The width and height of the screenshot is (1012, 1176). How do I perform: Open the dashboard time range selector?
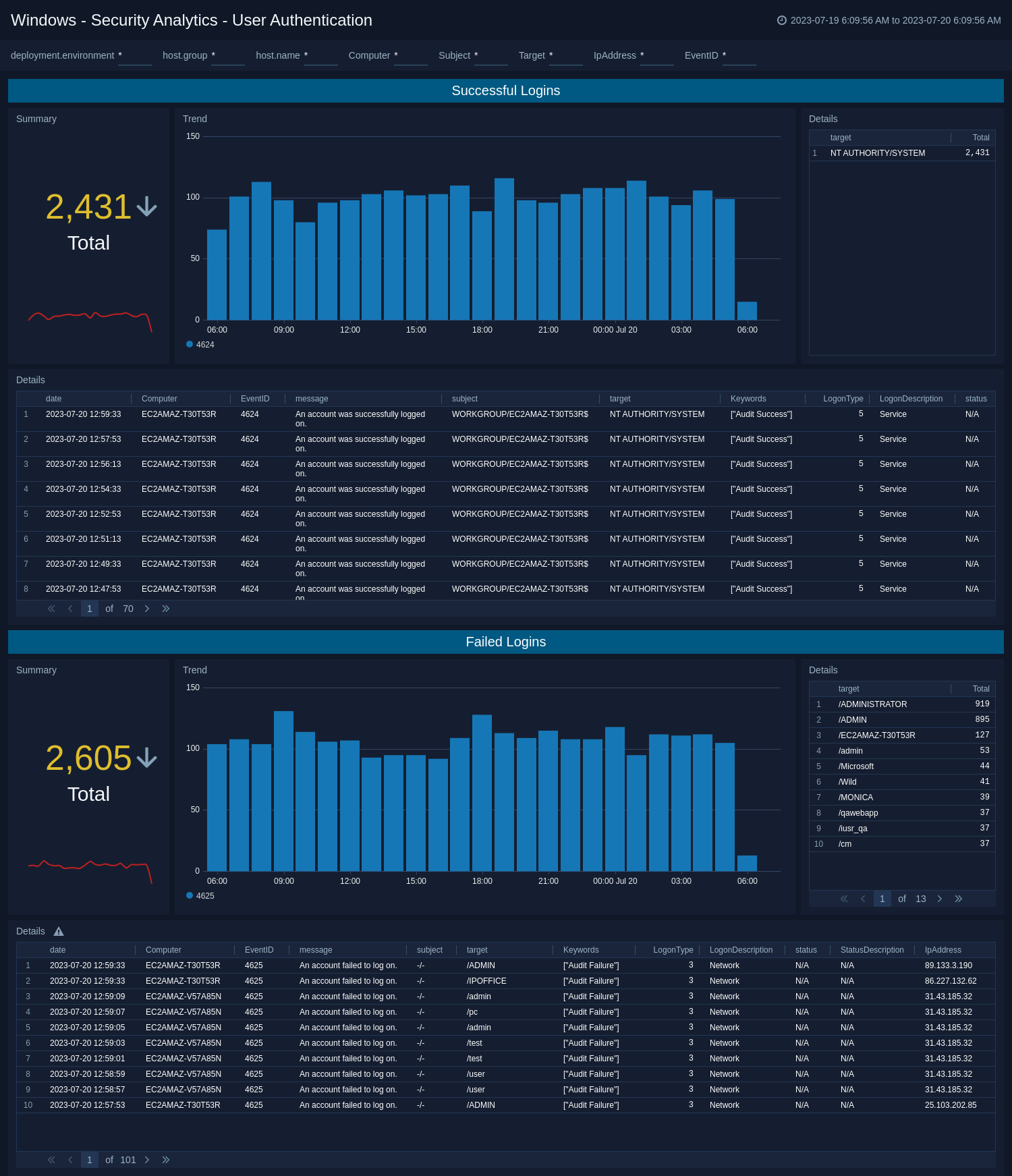tap(889, 20)
